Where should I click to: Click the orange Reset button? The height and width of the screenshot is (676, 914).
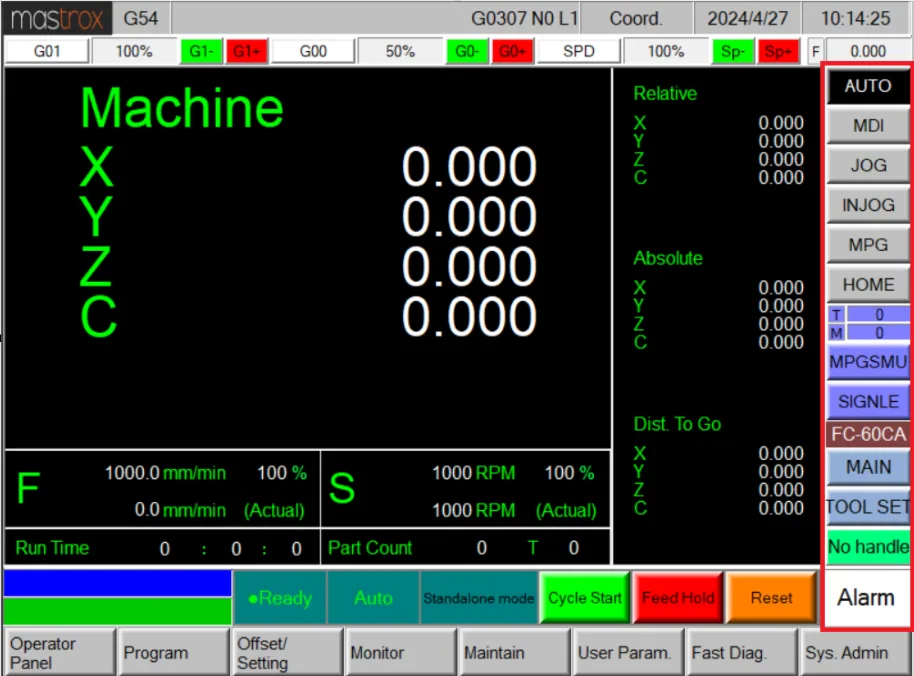[771, 598]
